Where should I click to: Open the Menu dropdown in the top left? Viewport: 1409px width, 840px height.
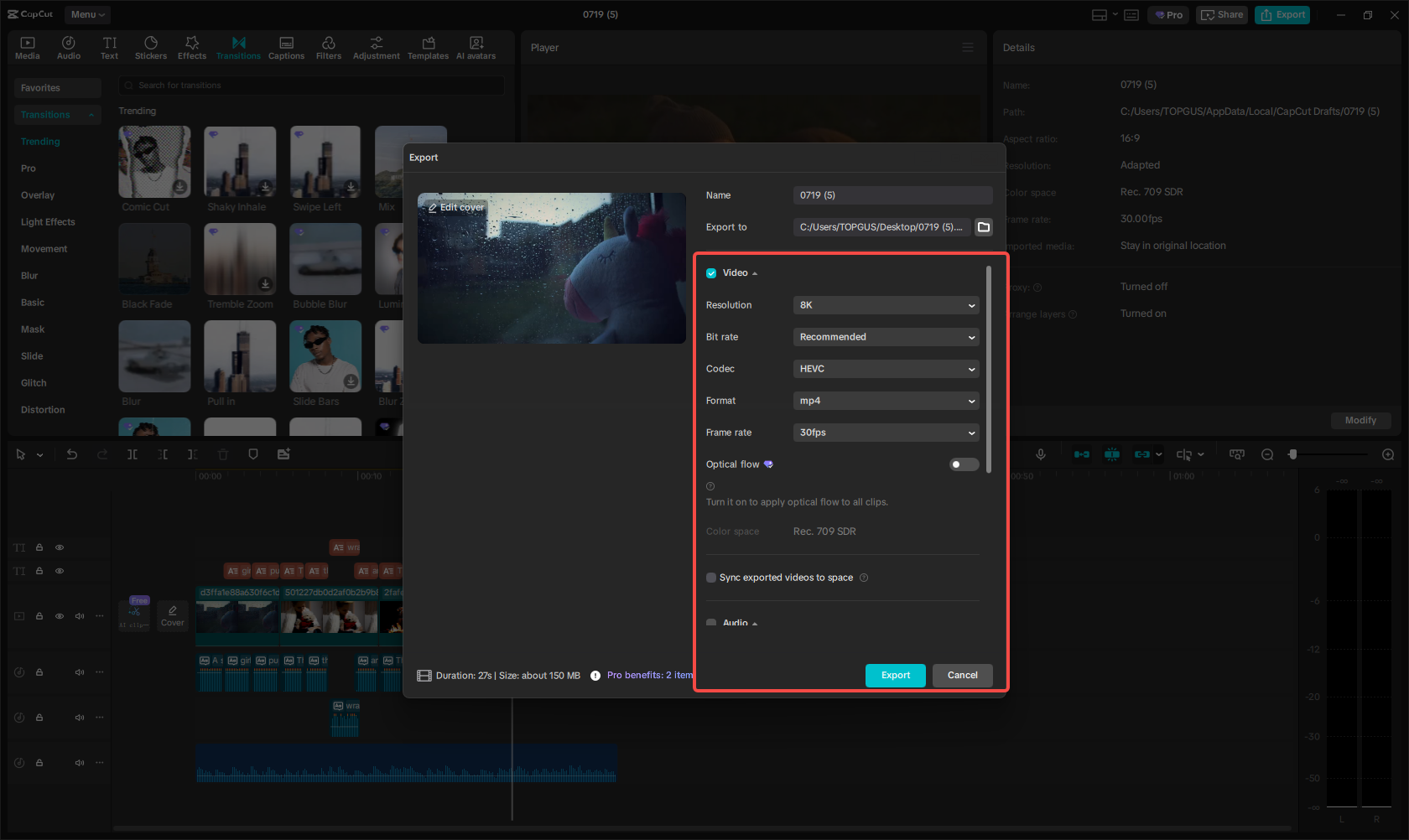[x=86, y=14]
